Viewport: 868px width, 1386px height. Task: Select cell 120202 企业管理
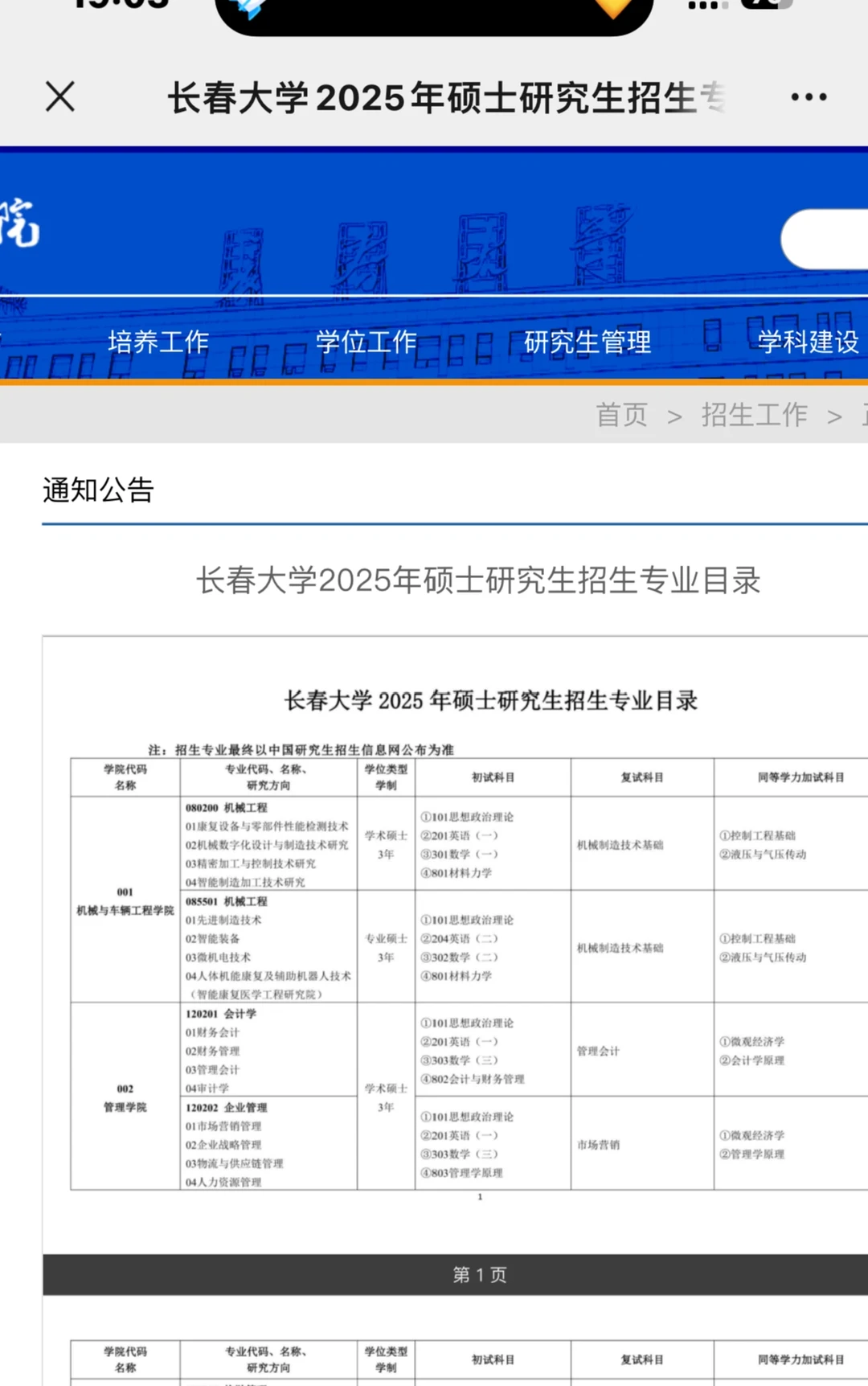coord(227,1108)
